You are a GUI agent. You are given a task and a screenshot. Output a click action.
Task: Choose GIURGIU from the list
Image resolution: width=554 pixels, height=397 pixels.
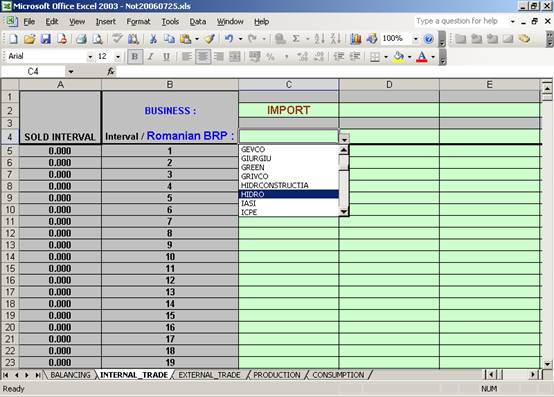point(289,159)
